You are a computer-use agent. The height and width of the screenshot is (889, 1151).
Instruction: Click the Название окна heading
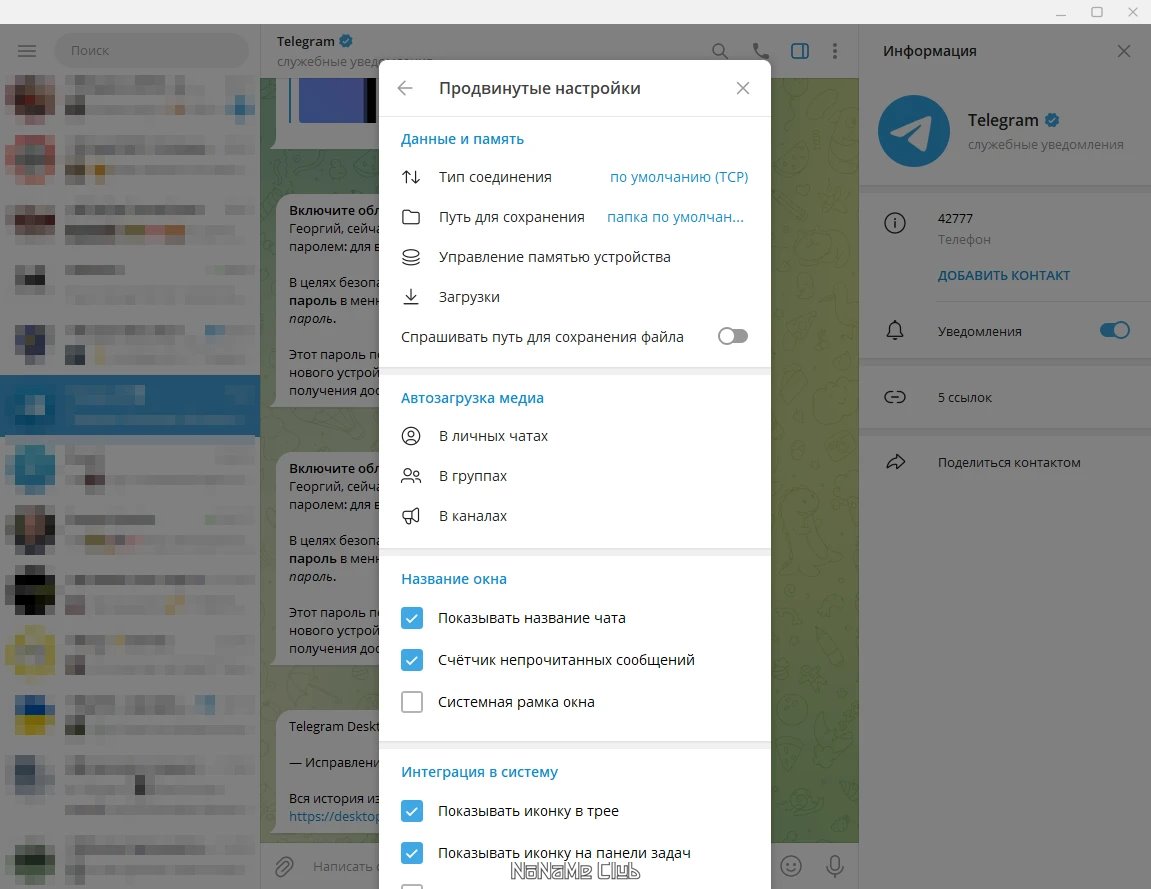click(454, 579)
